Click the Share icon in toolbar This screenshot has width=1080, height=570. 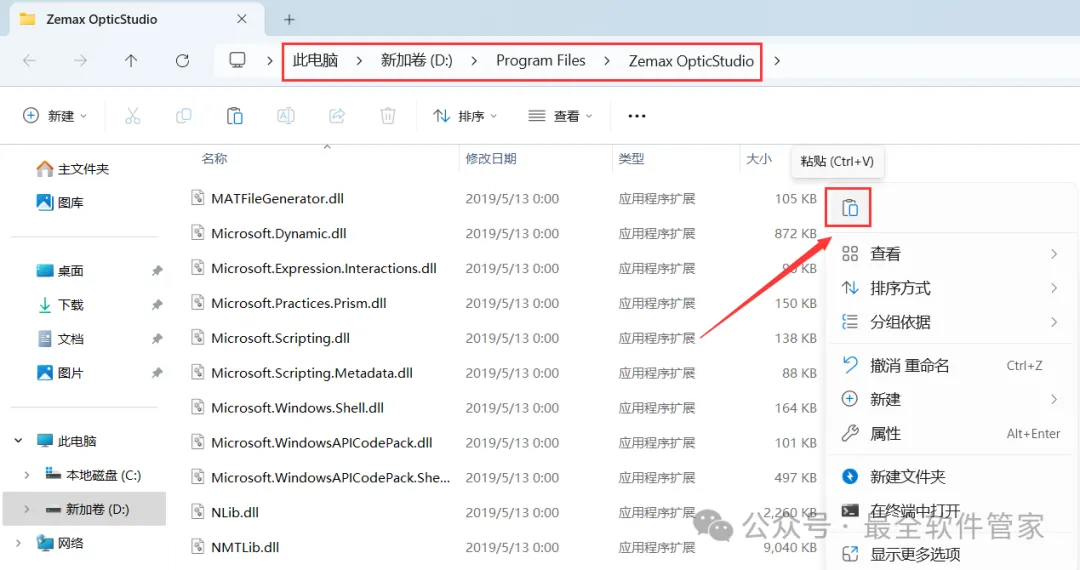click(337, 116)
